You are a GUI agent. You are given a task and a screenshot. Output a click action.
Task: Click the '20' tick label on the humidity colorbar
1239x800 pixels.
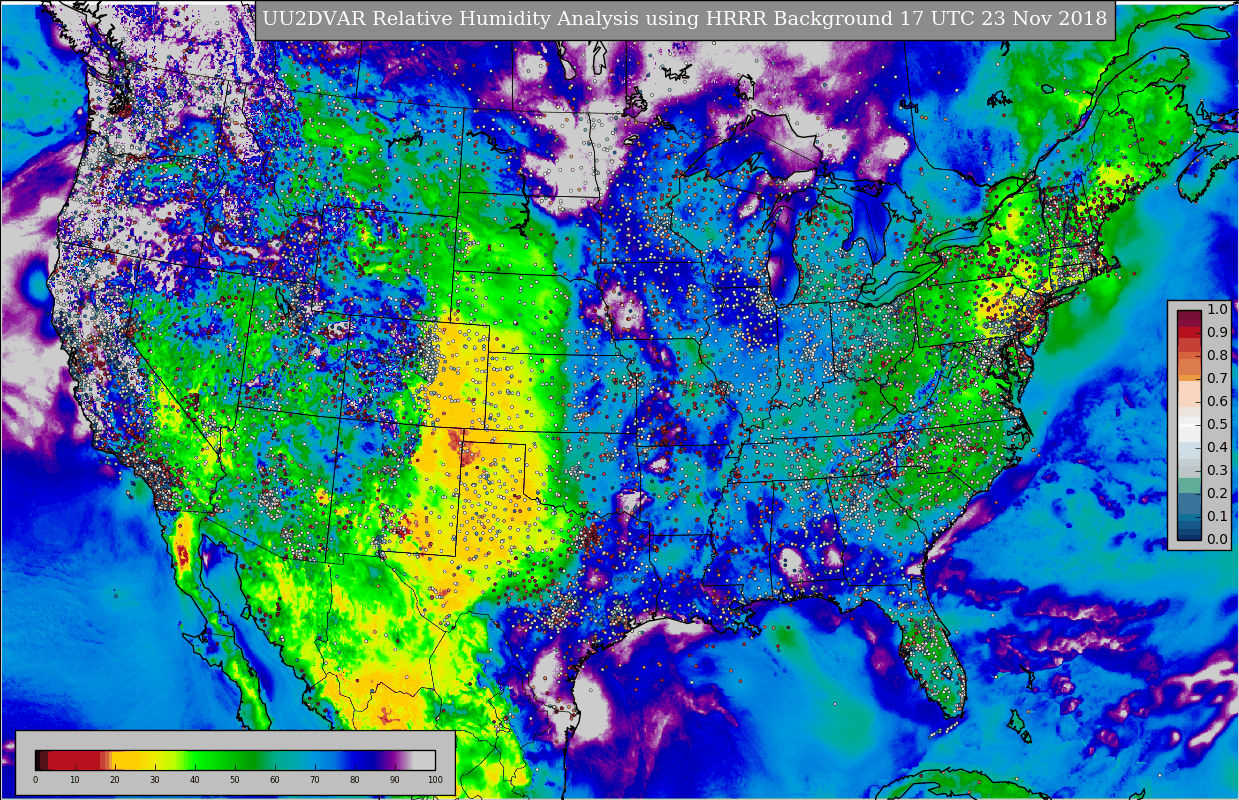tap(115, 779)
